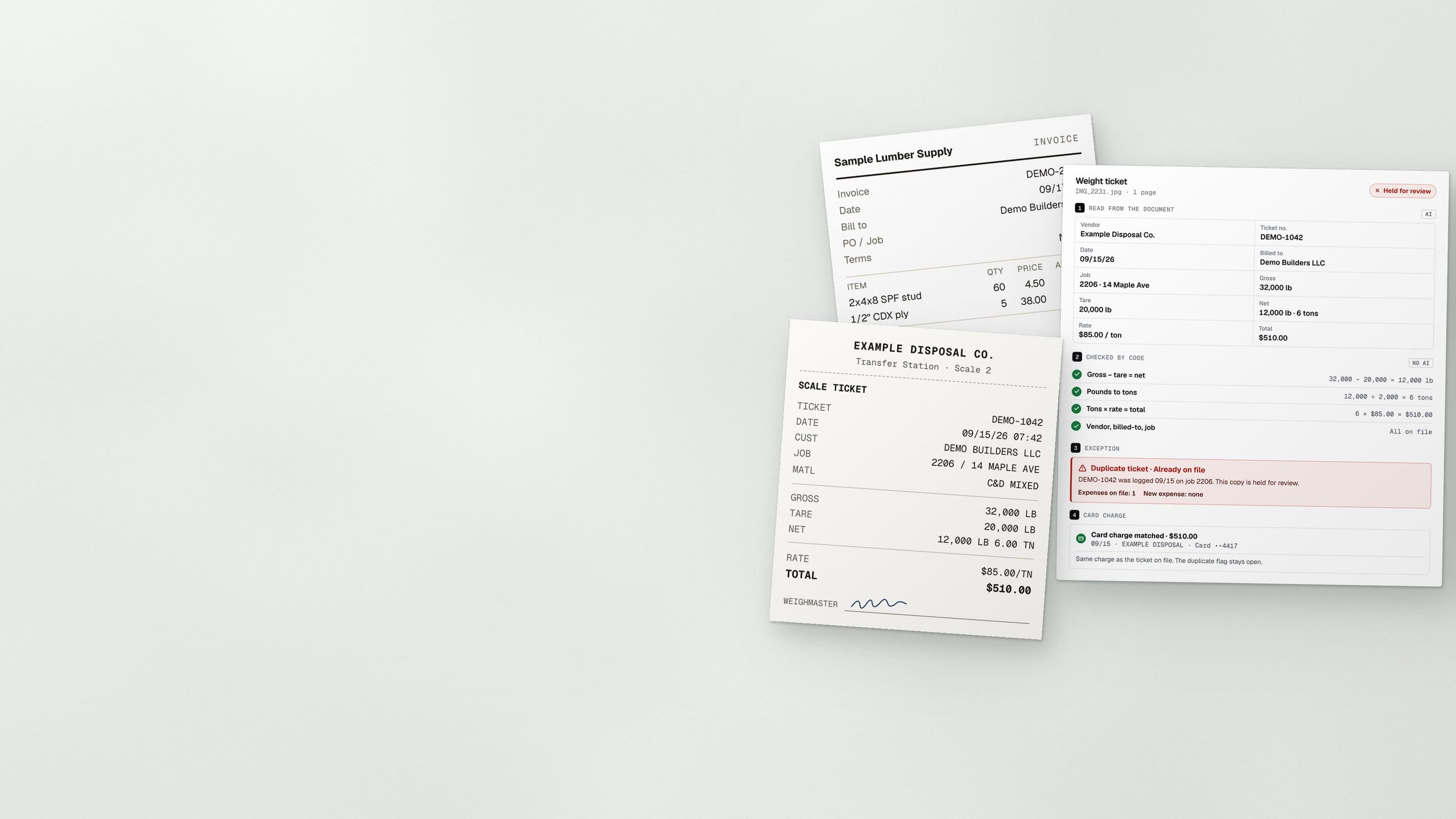Select the Job value '2206 · 14 Maple Ave'
1456x819 pixels.
pyautogui.click(x=1114, y=284)
